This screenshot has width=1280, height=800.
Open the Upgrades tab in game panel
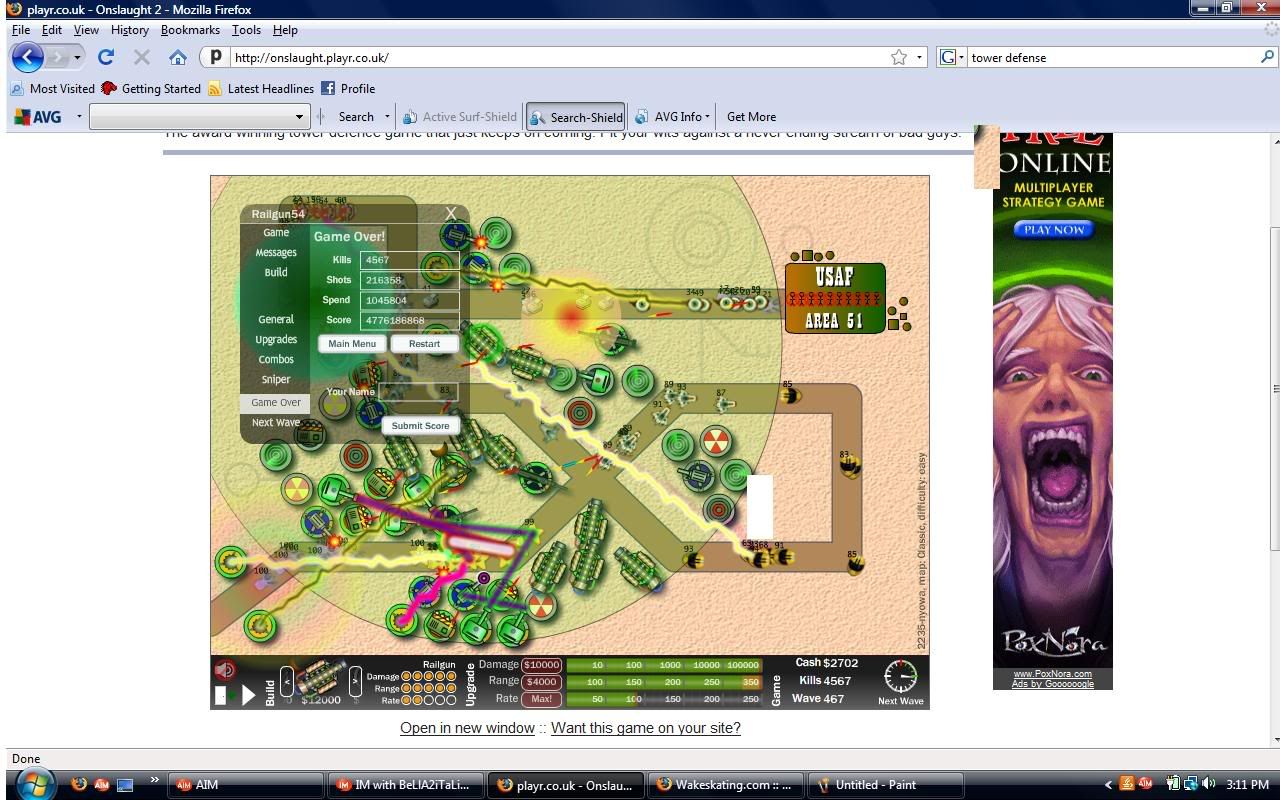point(276,339)
